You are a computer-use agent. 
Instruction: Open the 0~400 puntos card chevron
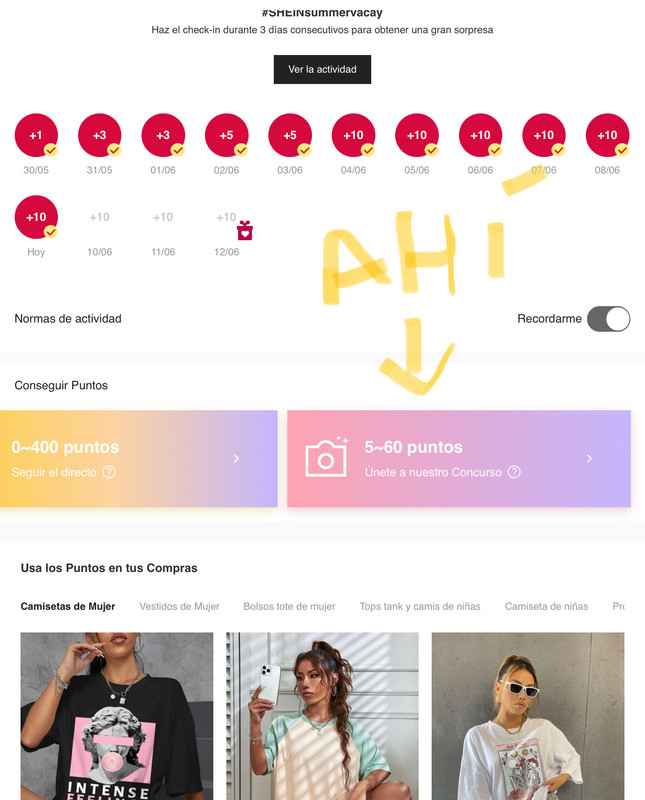(236, 459)
